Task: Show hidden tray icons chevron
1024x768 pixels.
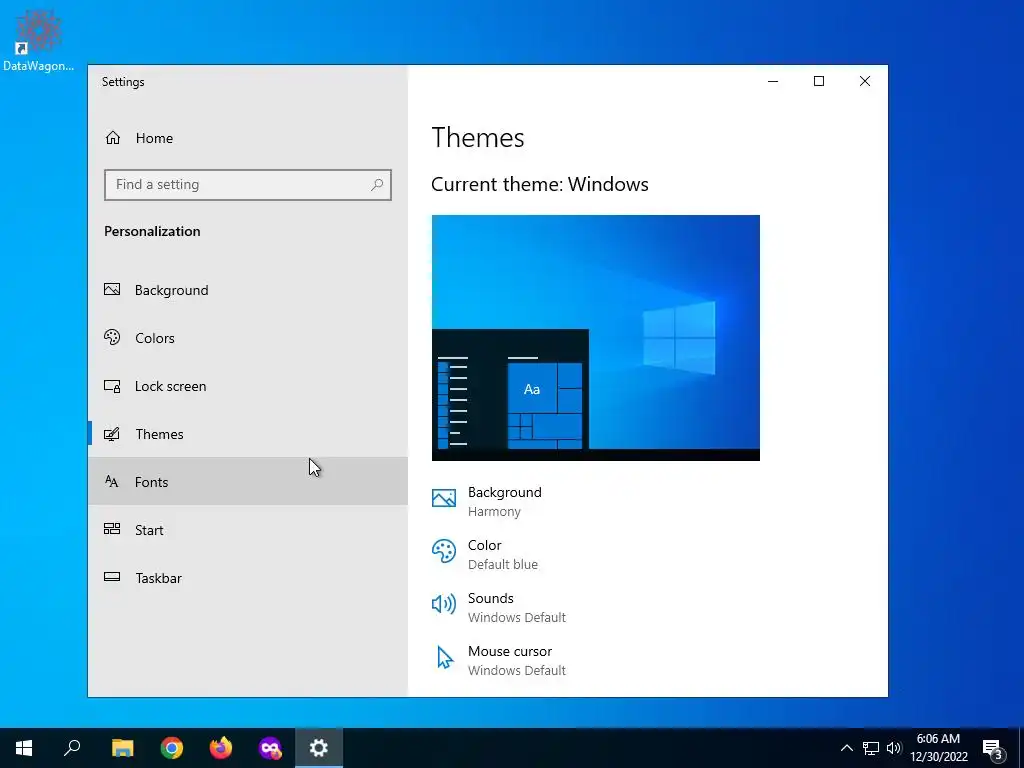Action: [x=846, y=748]
